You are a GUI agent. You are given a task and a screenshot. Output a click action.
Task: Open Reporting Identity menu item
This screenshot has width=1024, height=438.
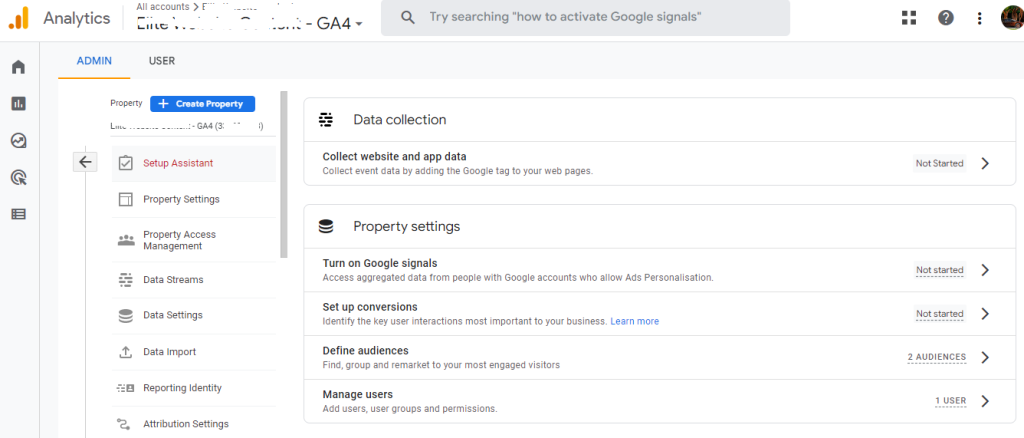[x=193, y=388]
